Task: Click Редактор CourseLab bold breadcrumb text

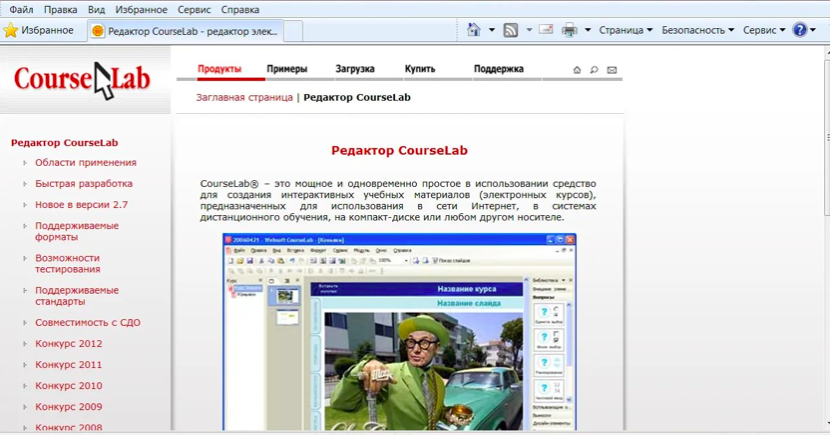Action: pos(357,97)
